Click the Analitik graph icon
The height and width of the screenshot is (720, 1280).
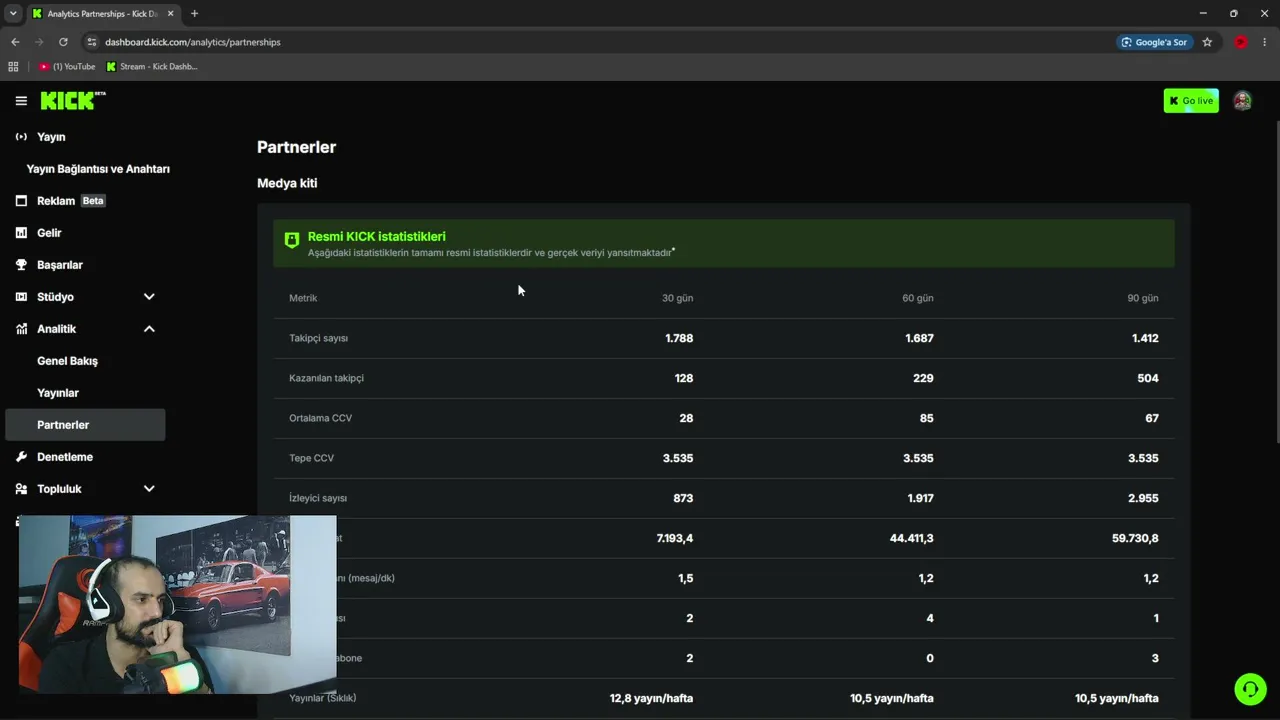21,329
